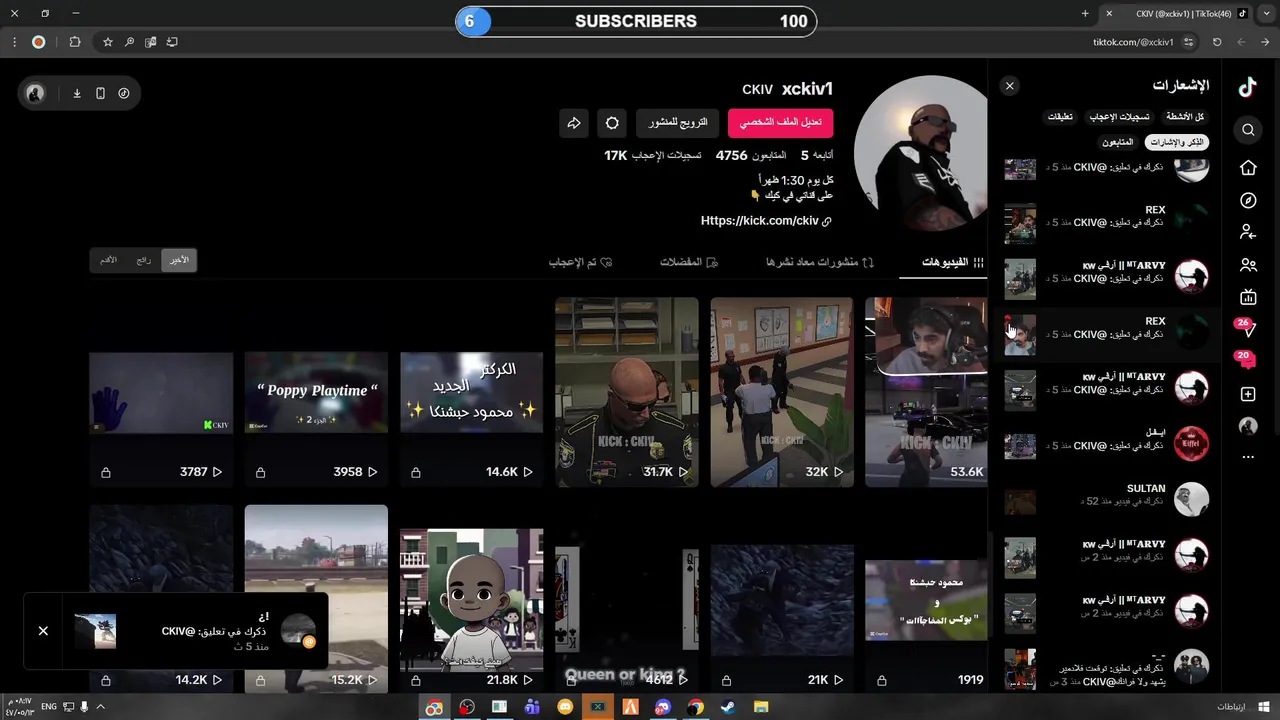Open the Explore compass icon

[1248, 200]
